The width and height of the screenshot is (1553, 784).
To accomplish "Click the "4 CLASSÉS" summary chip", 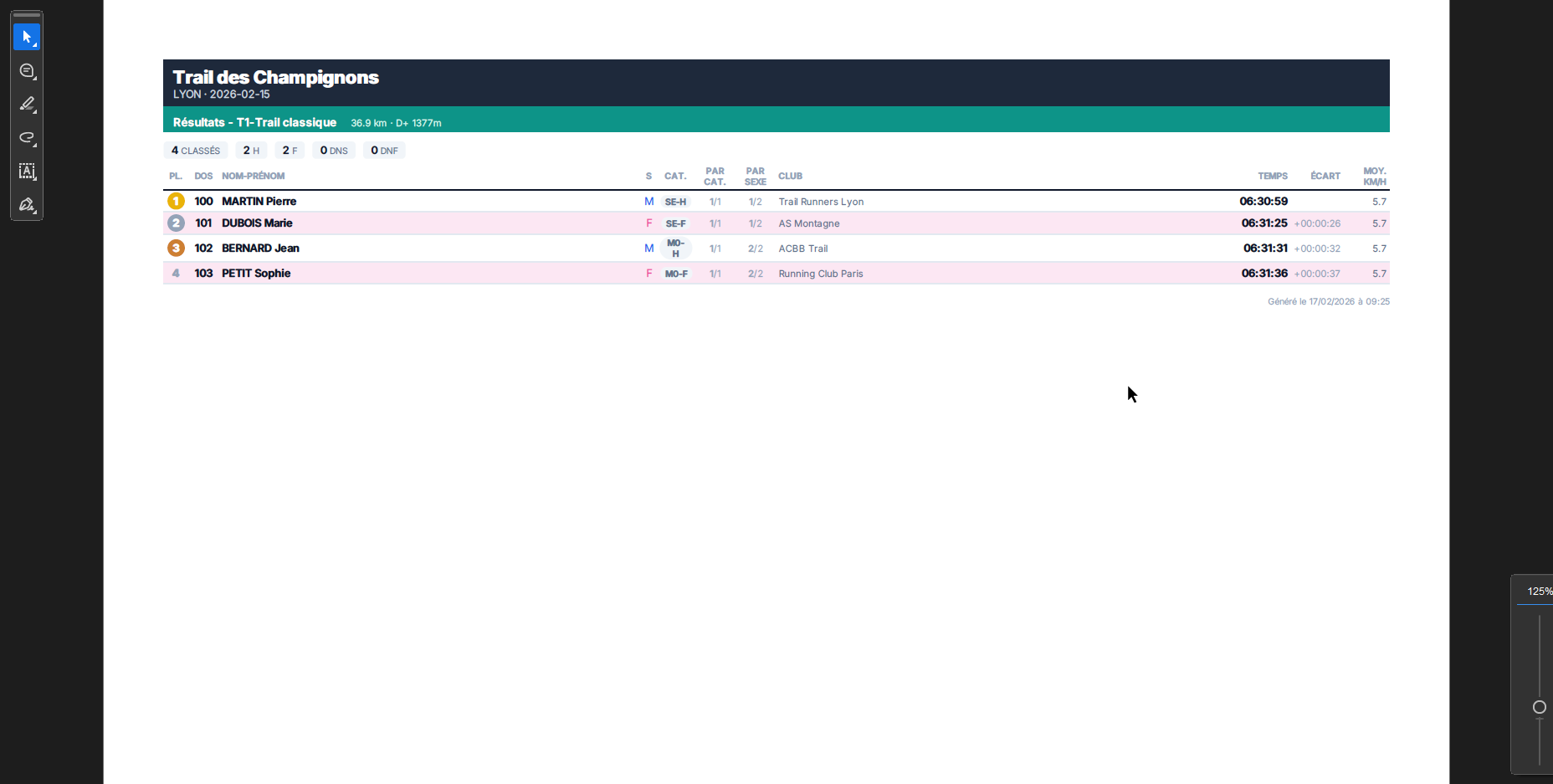I will [196, 151].
